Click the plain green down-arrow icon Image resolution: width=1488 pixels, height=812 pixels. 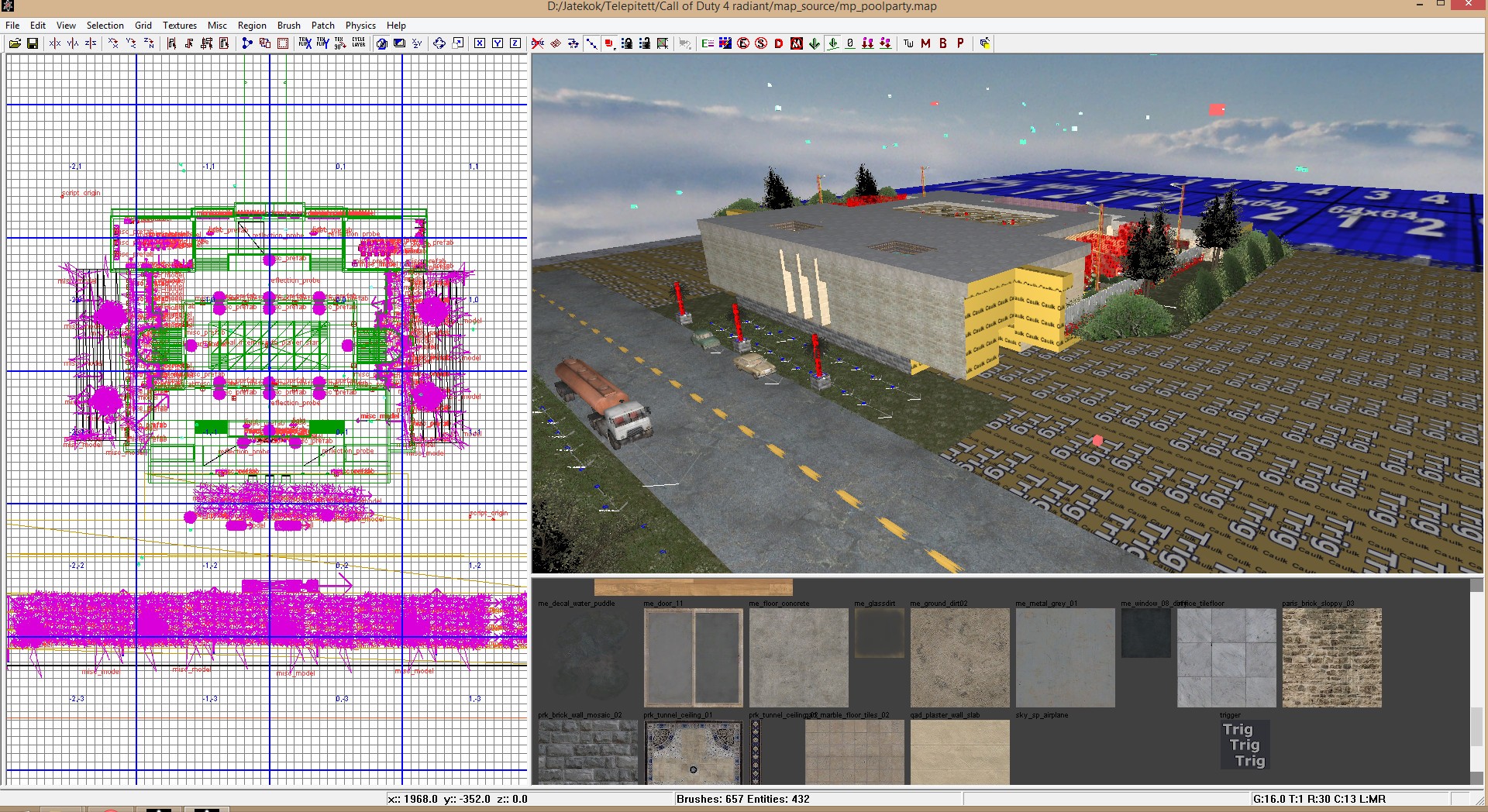815,43
